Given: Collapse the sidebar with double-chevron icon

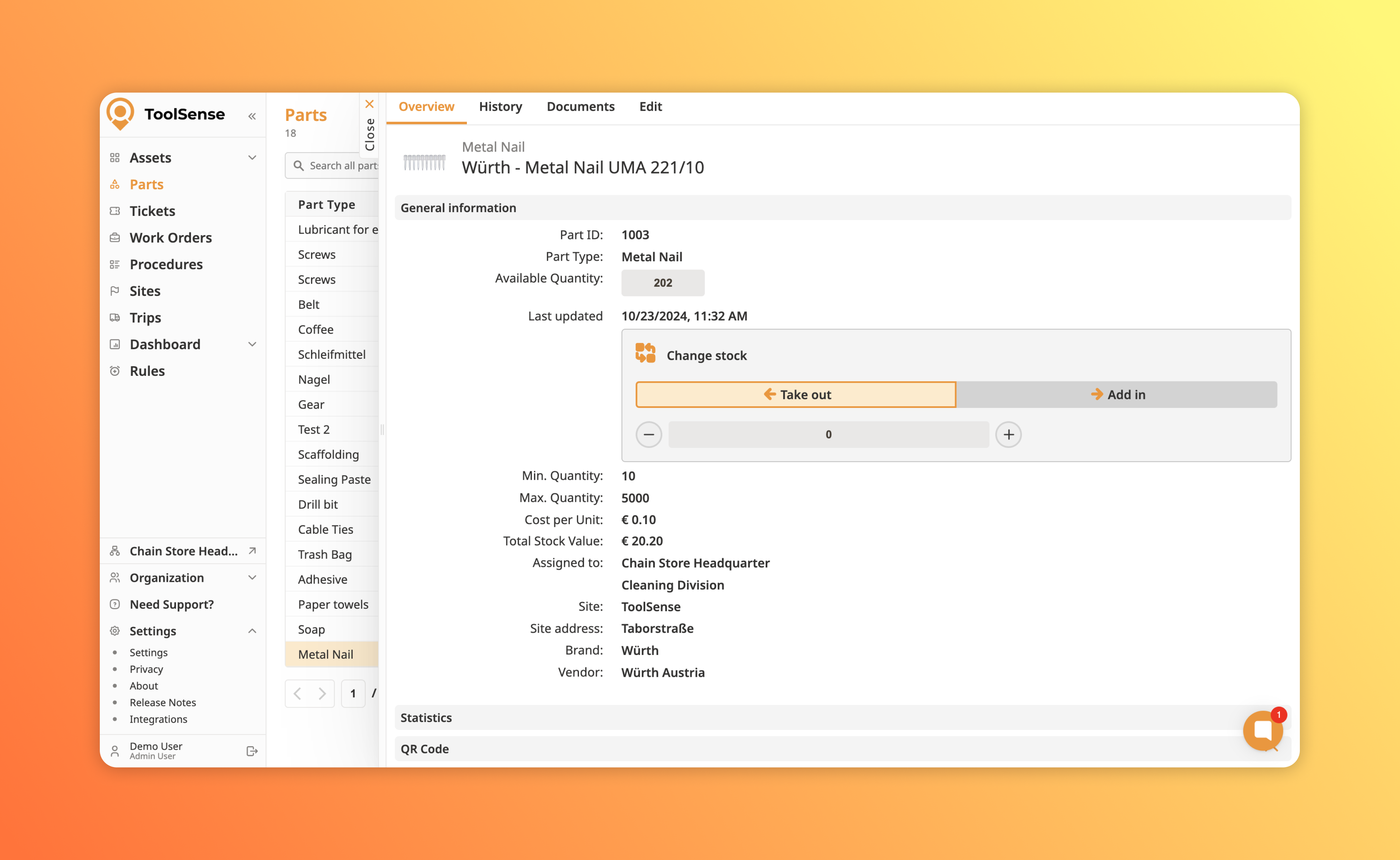Looking at the screenshot, I should [x=252, y=116].
